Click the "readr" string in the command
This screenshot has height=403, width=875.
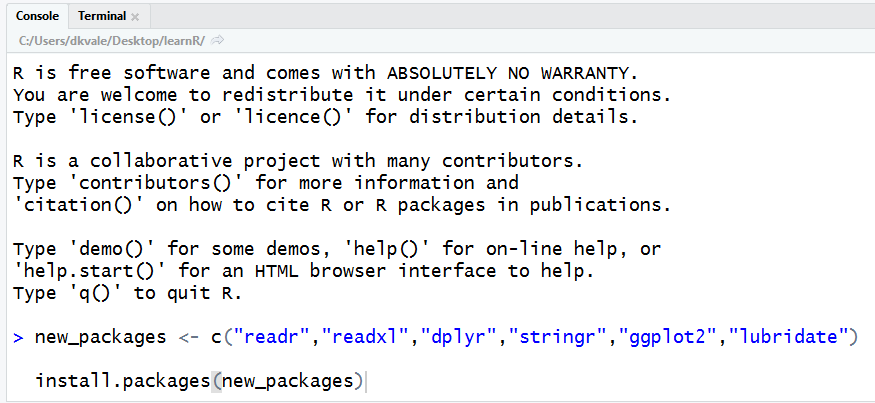click(272, 337)
